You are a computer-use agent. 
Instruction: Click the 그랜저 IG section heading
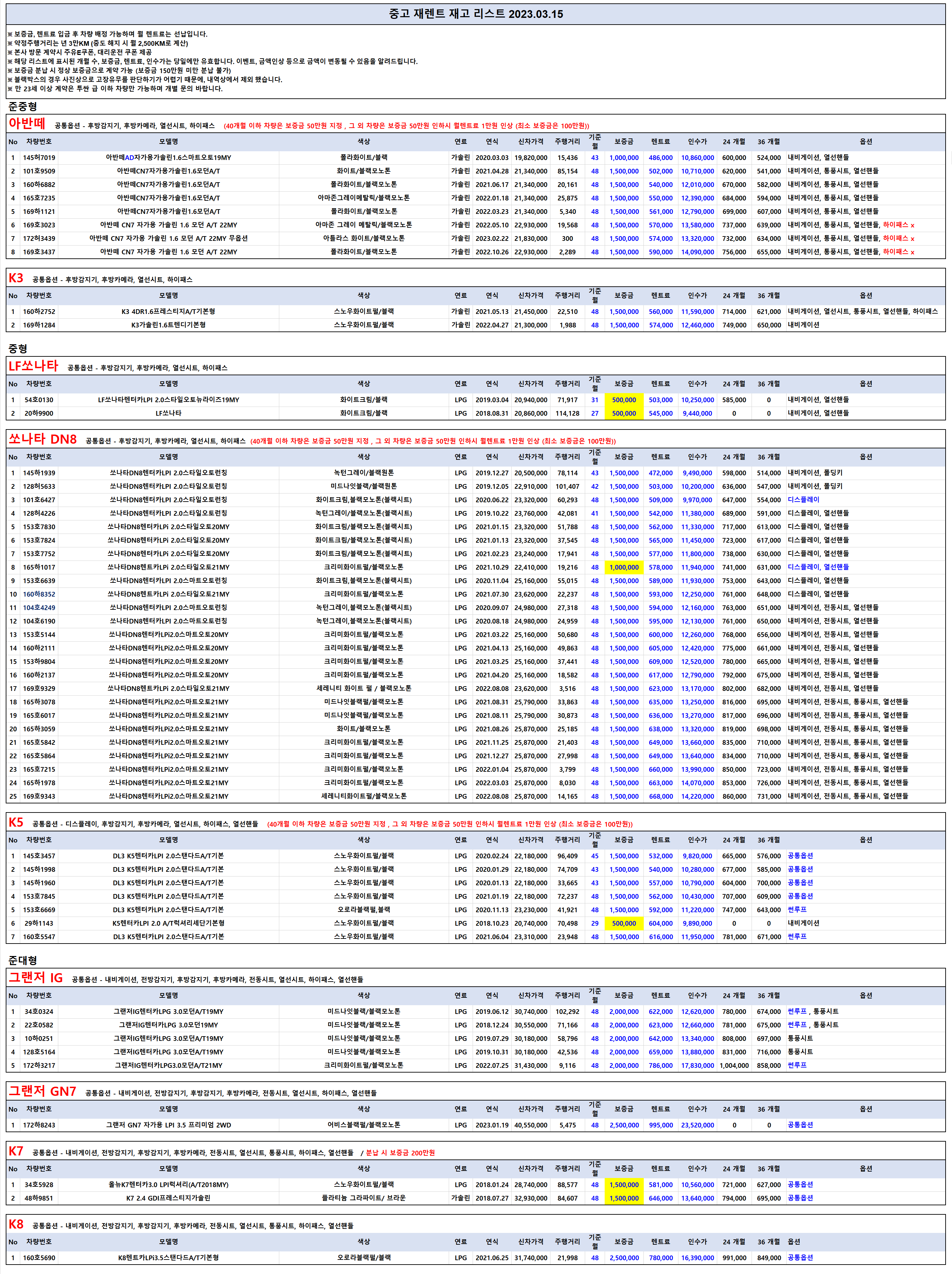click(36, 977)
